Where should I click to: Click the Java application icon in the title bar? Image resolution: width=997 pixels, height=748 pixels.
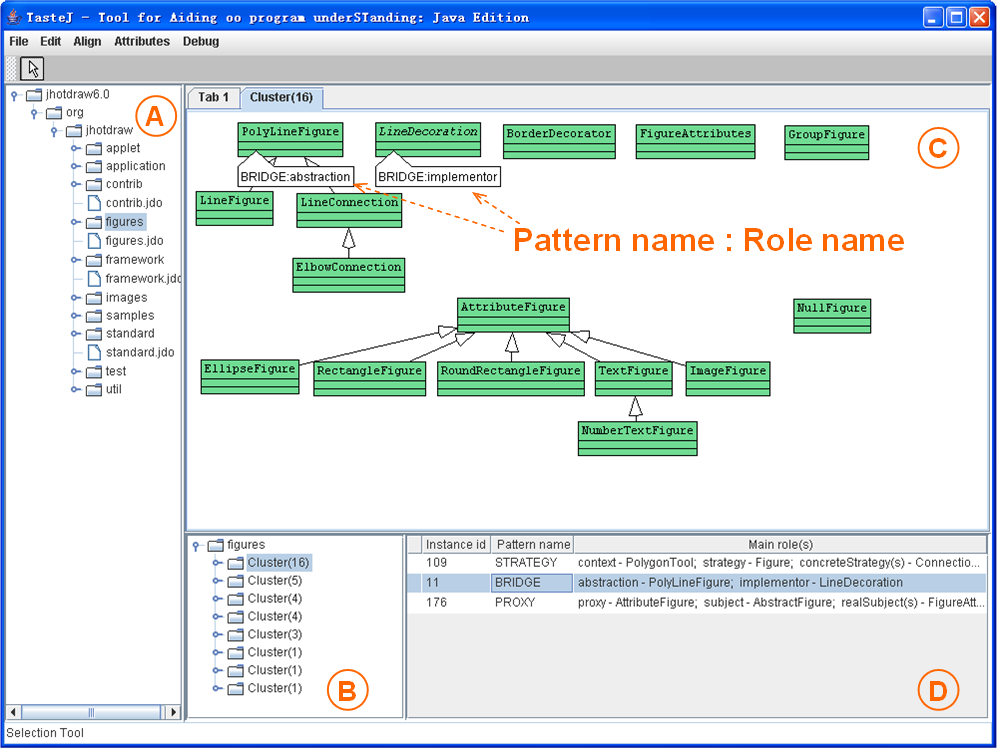click(x=13, y=17)
